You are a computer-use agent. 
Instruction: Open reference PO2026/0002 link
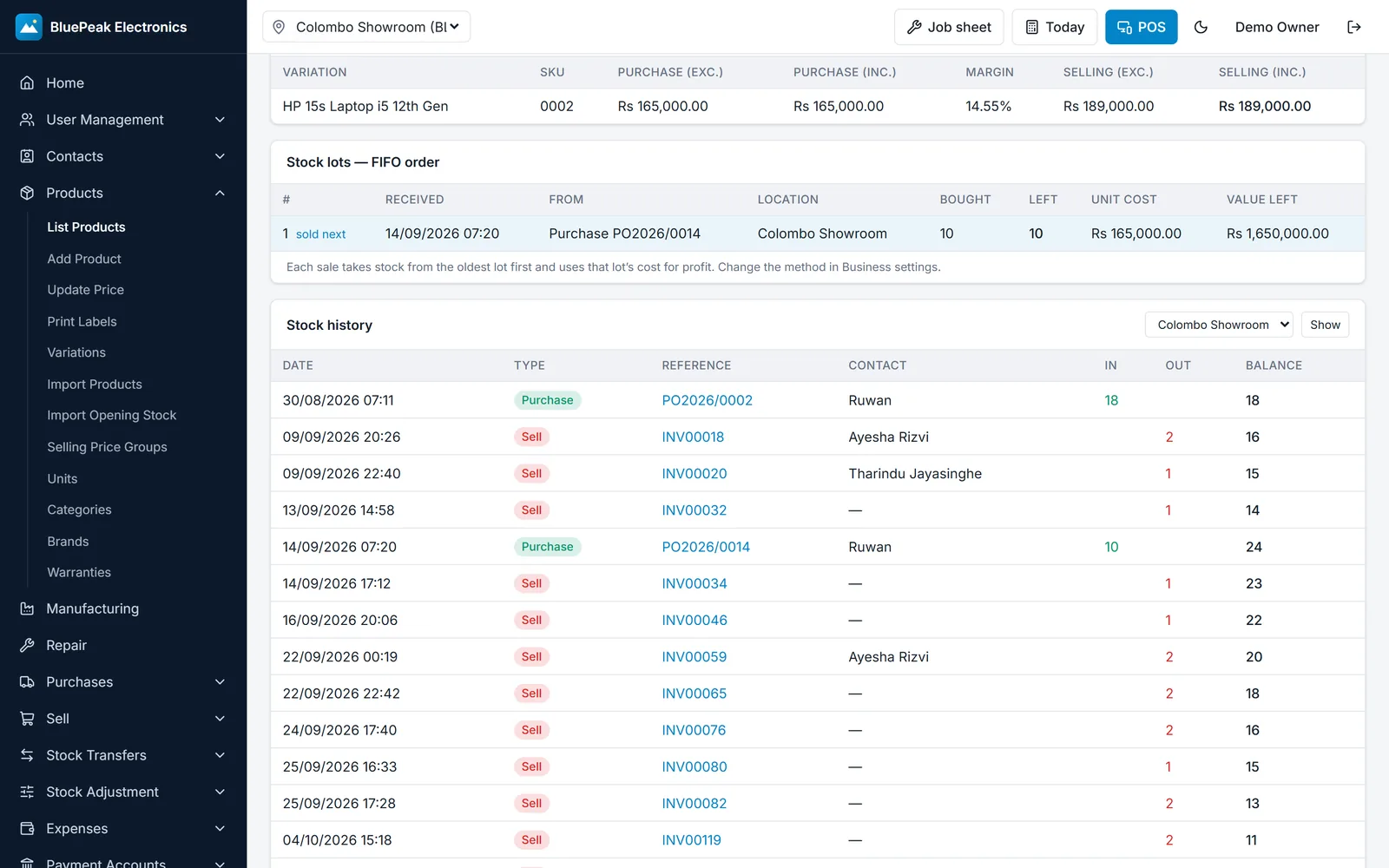click(x=707, y=400)
